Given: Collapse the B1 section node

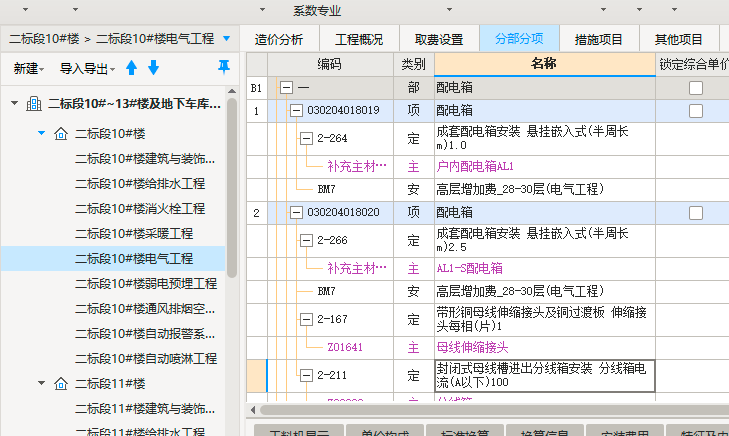Looking at the screenshot, I should click(286, 87).
